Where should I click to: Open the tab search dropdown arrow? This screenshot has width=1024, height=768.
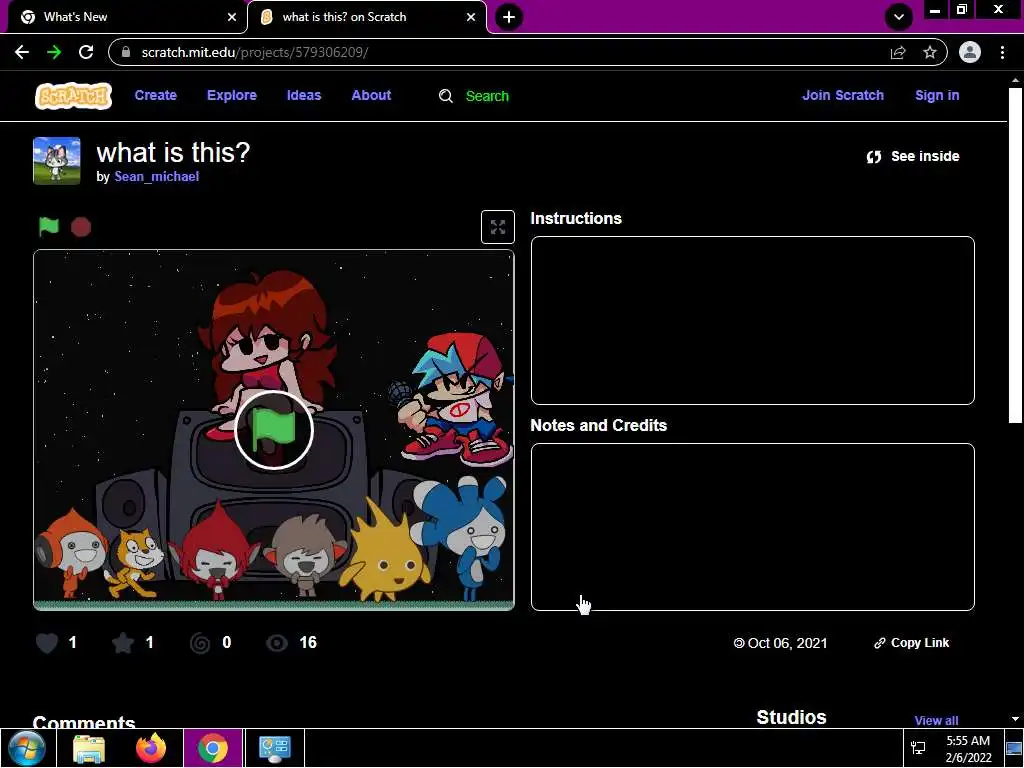point(899,17)
